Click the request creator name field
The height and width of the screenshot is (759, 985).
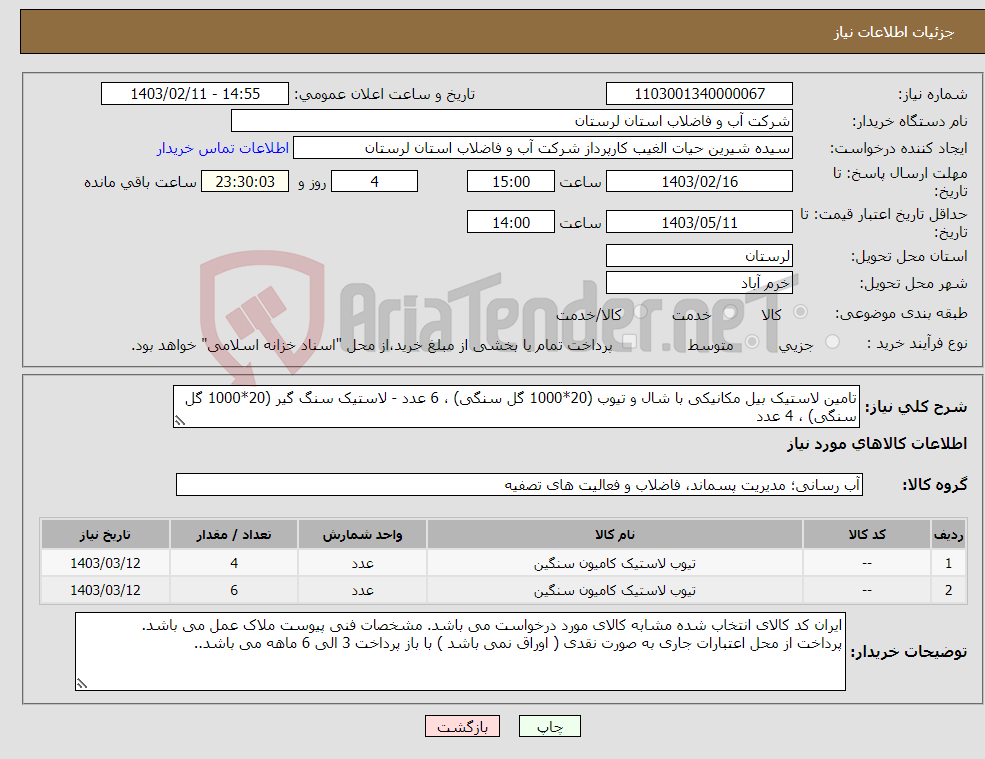pos(543,148)
